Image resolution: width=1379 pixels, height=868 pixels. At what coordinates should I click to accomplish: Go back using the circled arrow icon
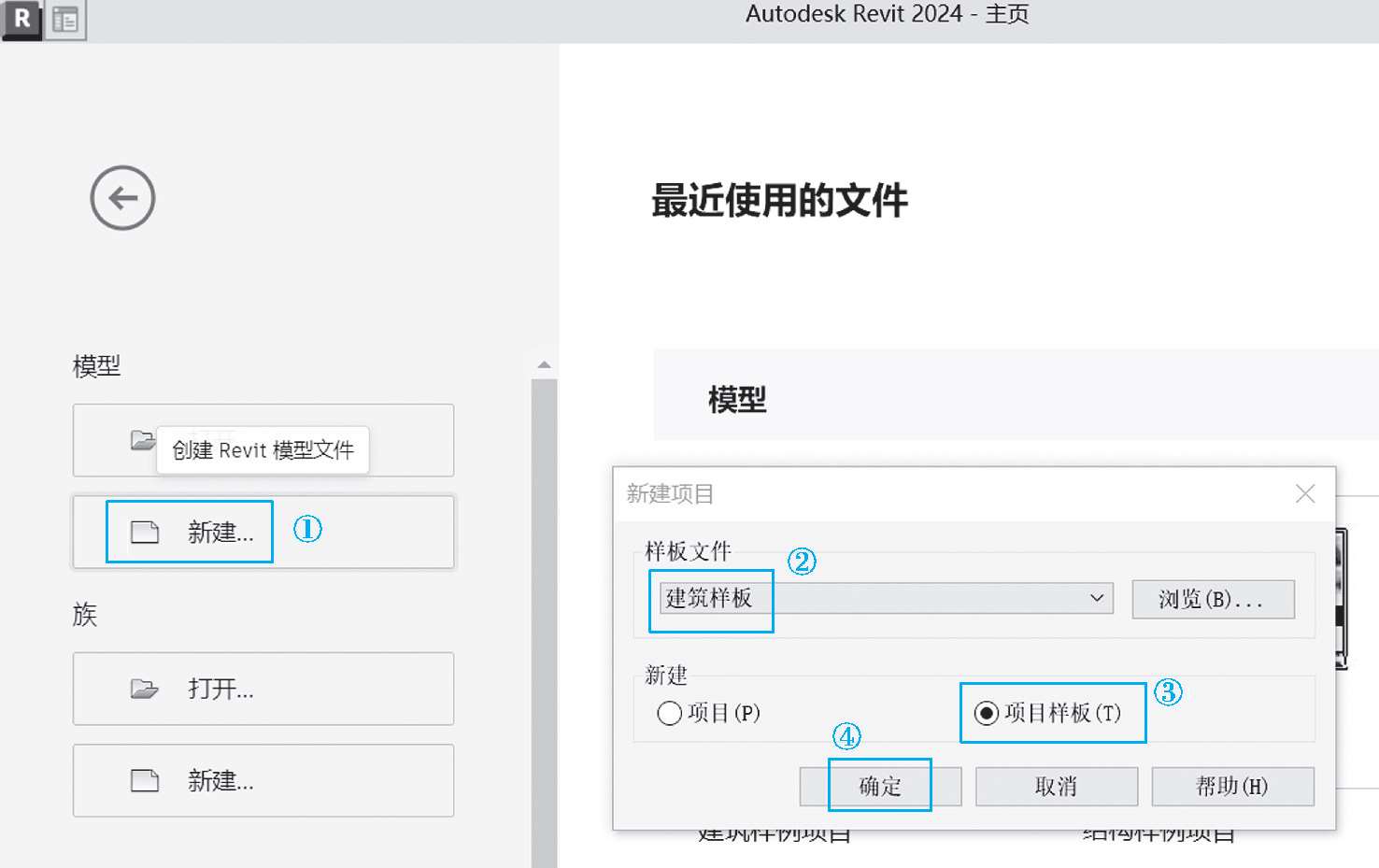tap(122, 198)
